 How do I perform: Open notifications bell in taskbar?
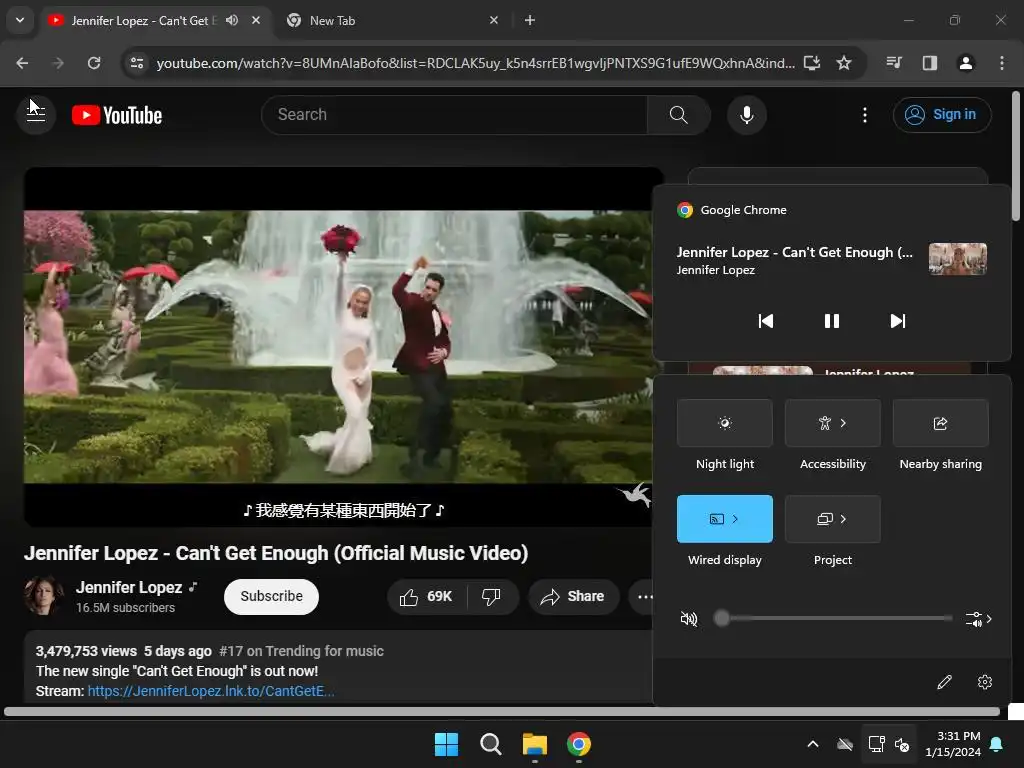pos(997,744)
